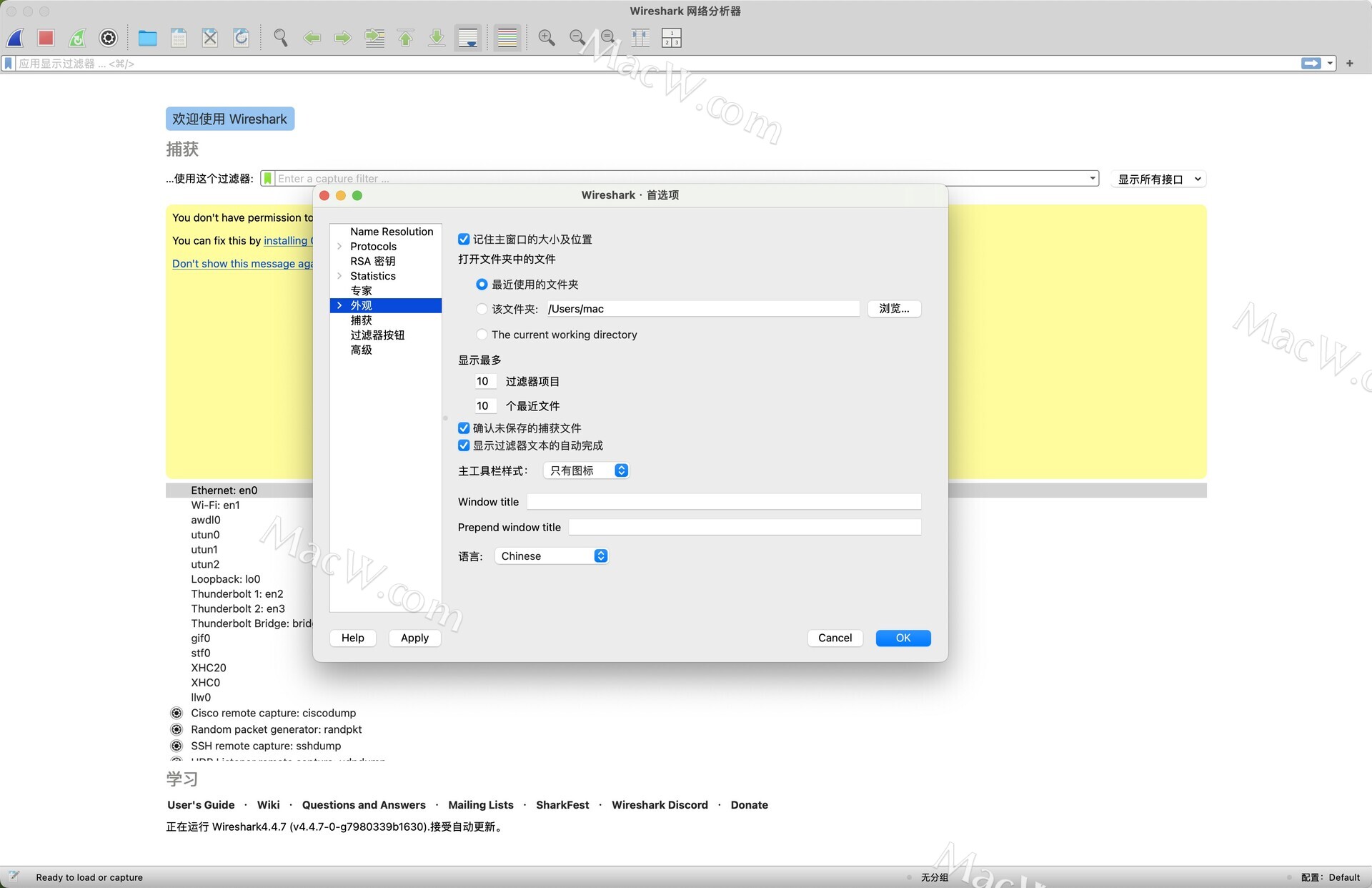Click the Prepend window title field

coord(745,528)
